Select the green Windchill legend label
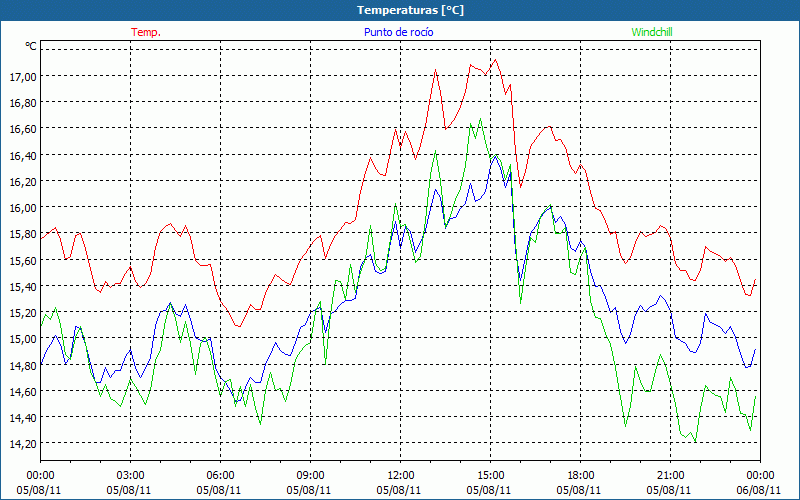 tap(652, 32)
